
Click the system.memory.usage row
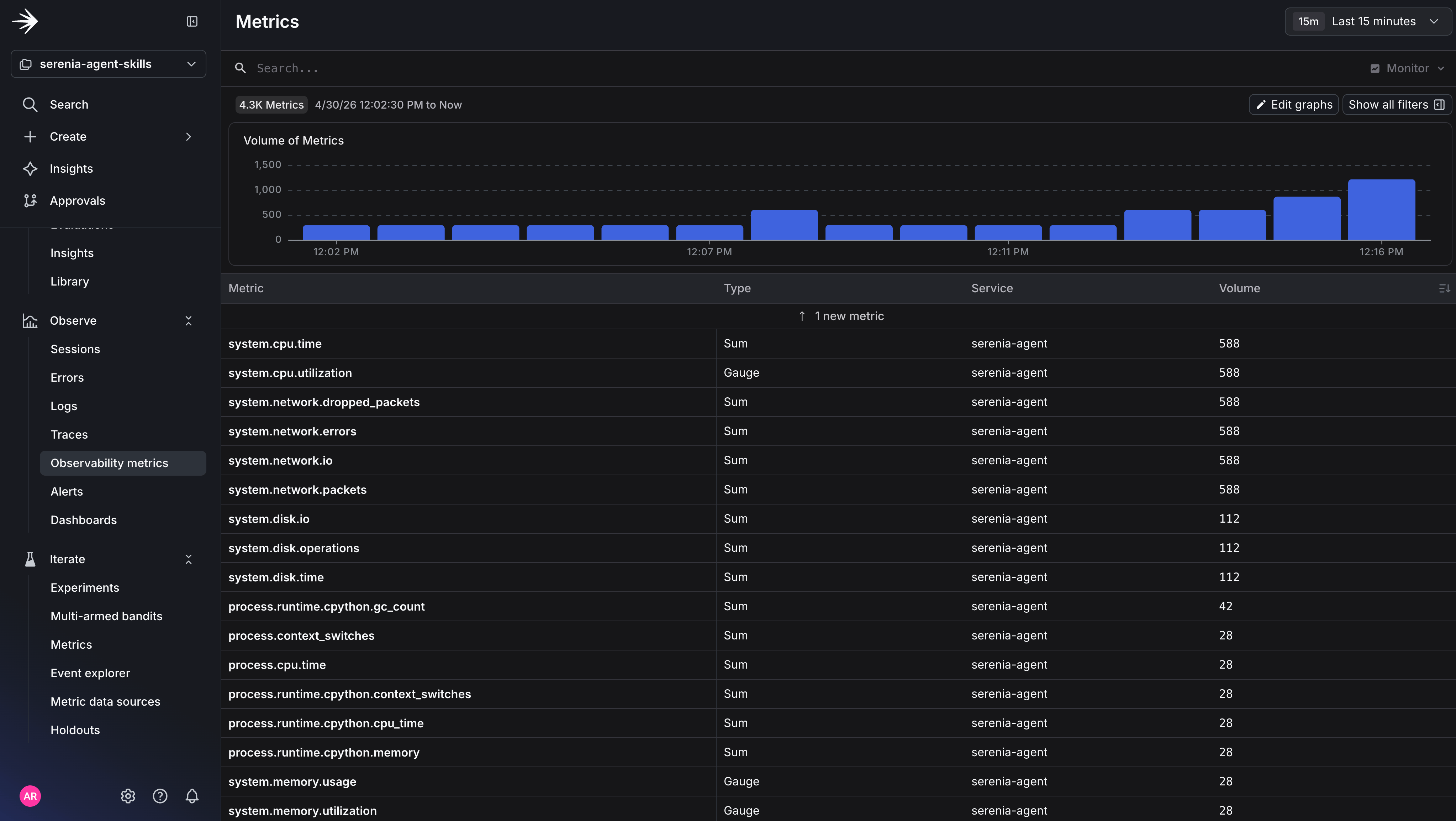(838, 781)
